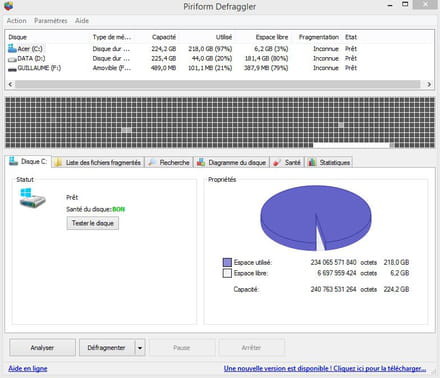440x378 pixels.
Task: Sort by the Espace libre column header
Action: [272, 37]
